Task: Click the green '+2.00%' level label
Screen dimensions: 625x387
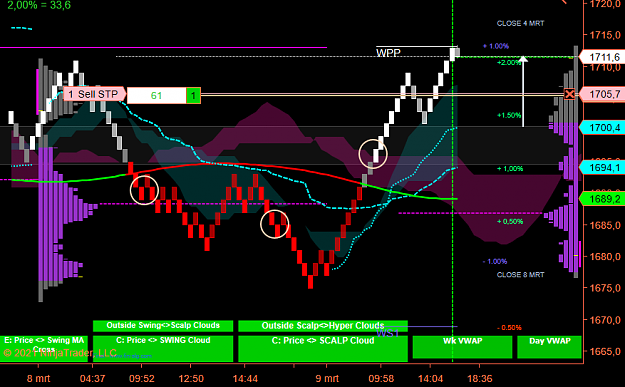Action: pos(509,63)
